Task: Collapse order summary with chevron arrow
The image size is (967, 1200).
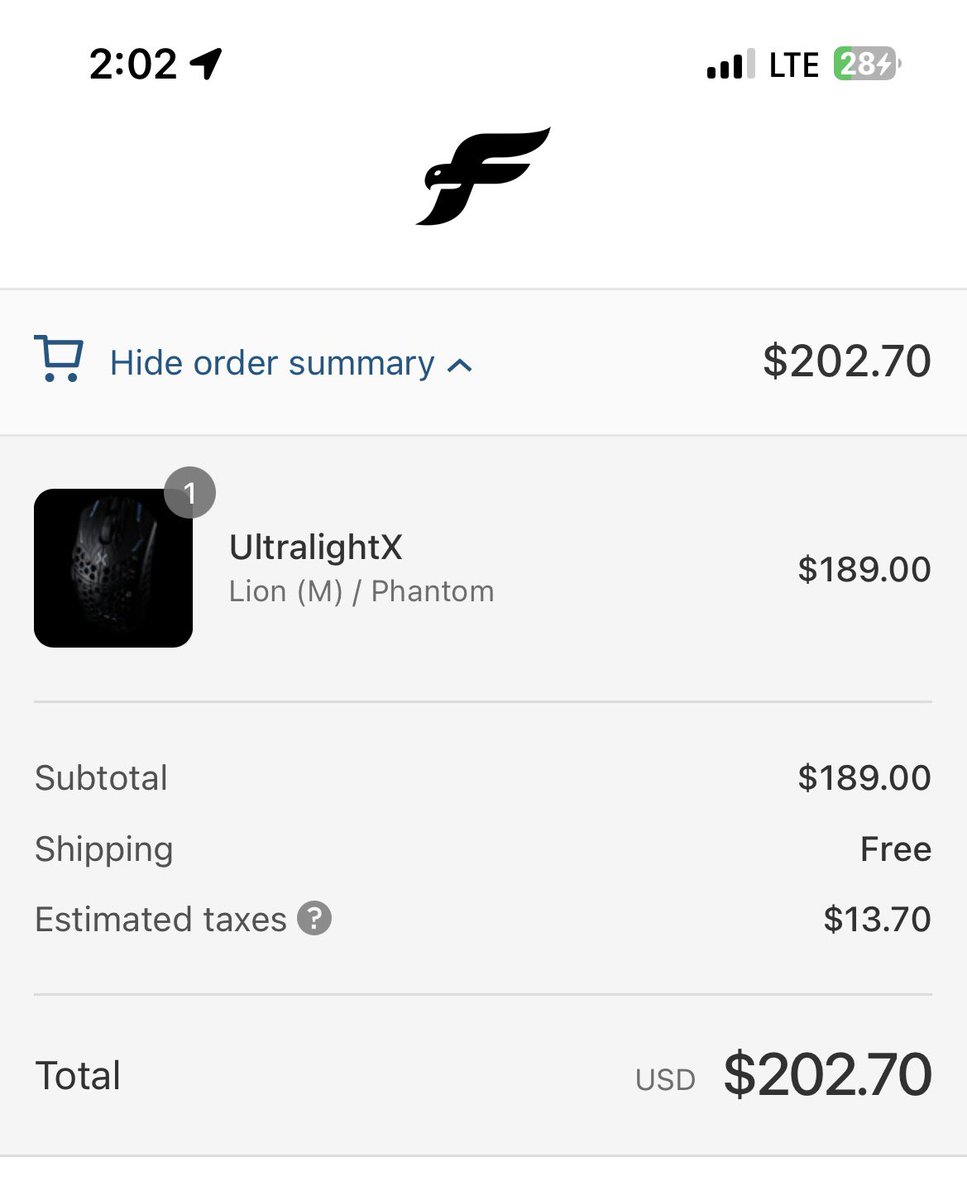Action: point(460,366)
